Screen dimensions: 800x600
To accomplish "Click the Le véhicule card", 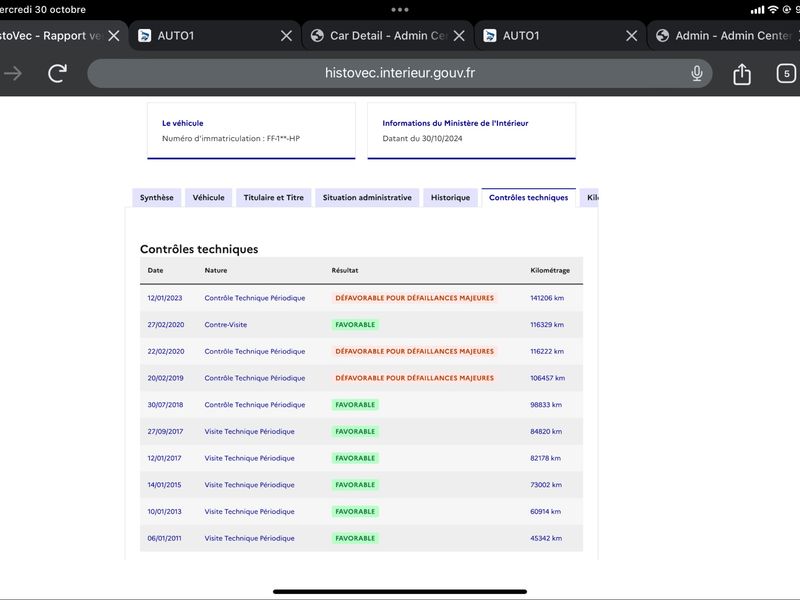I will pyautogui.click(x=252, y=131).
